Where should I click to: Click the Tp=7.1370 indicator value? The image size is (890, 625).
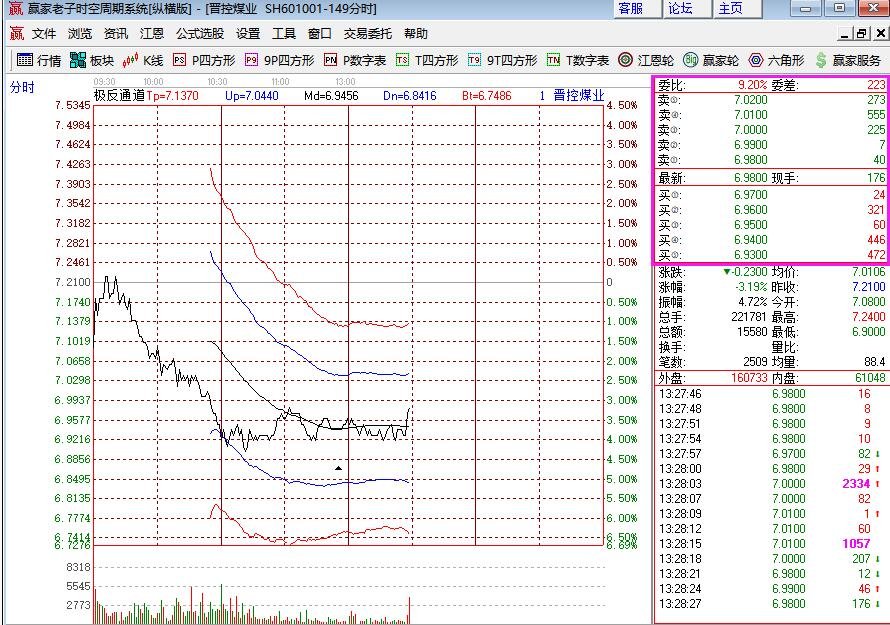coord(173,96)
